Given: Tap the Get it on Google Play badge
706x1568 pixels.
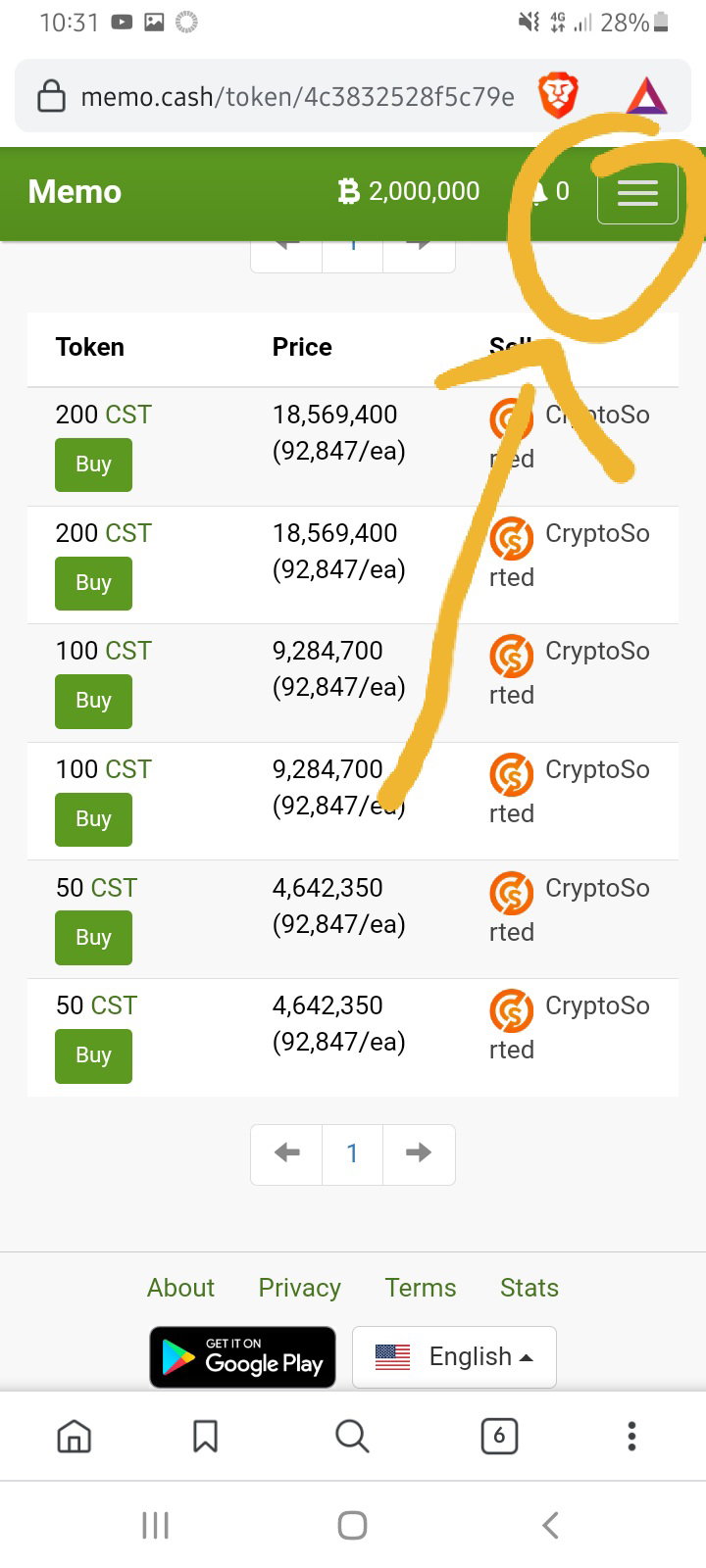Looking at the screenshot, I should pos(242,1357).
